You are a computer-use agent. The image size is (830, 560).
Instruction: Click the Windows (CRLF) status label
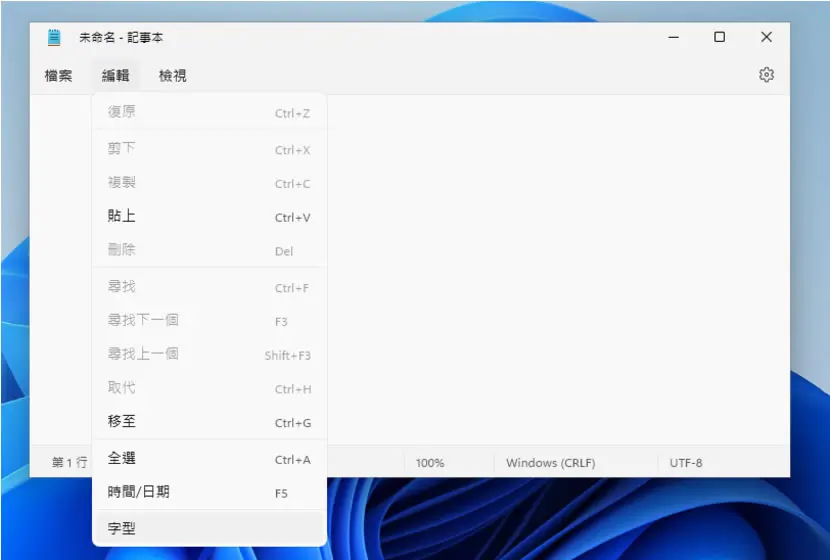(551, 463)
